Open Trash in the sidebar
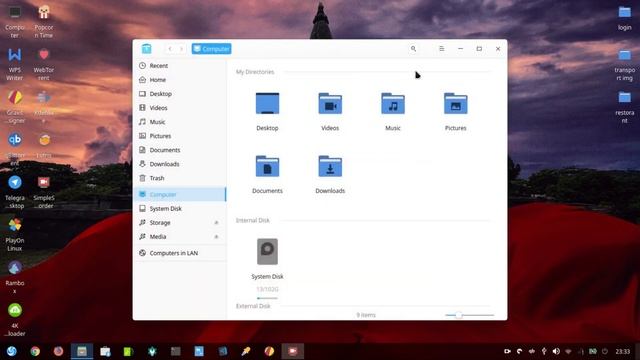640x360 pixels. coord(180,178)
